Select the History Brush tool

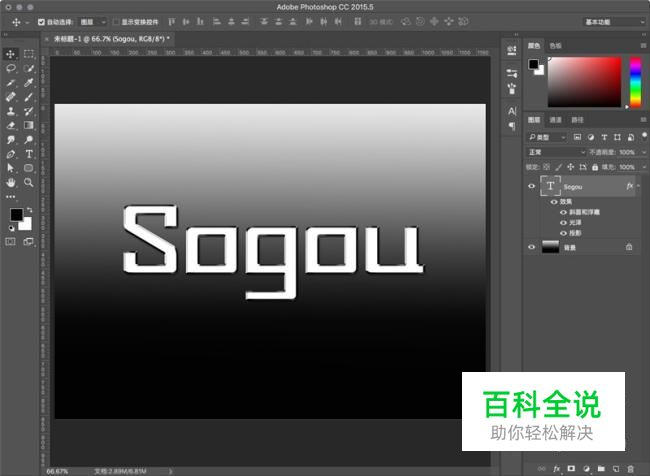(x=29, y=111)
